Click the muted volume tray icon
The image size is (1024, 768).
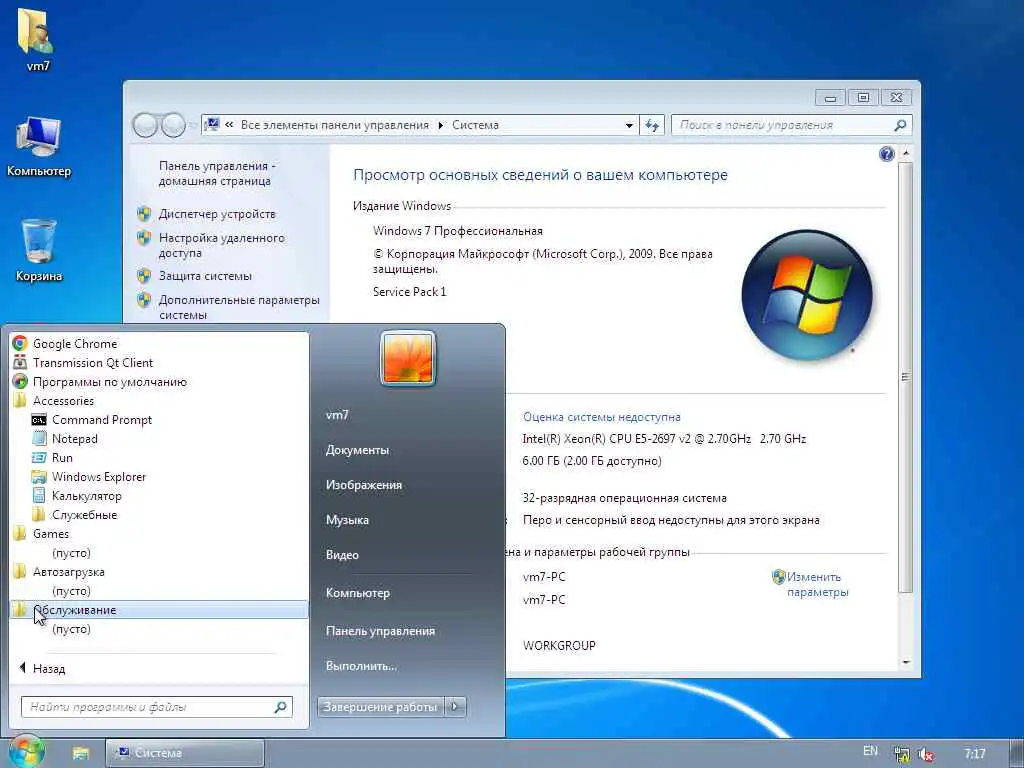pos(925,754)
